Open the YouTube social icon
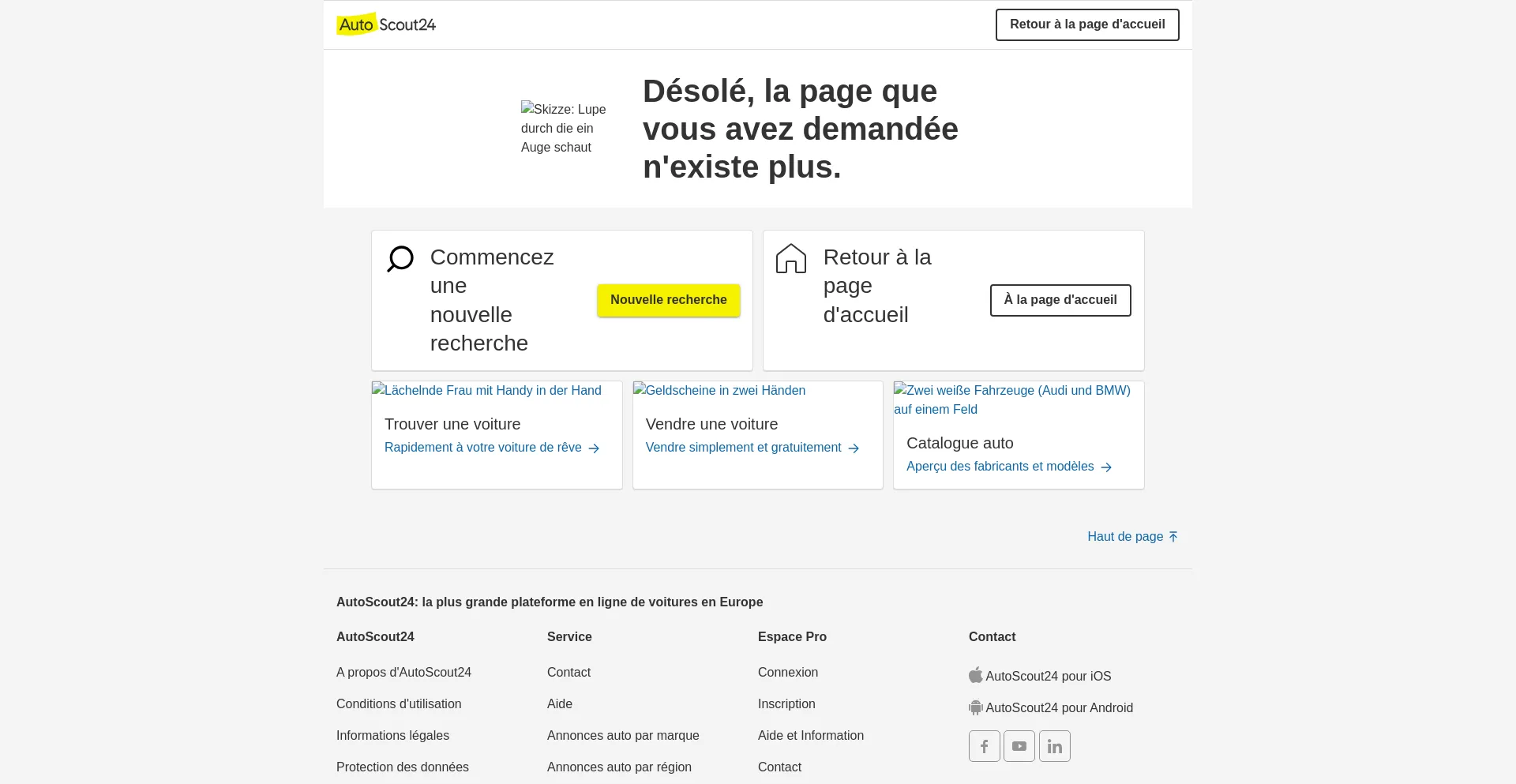The image size is (1516, 784). click(x=1019, y=746)
